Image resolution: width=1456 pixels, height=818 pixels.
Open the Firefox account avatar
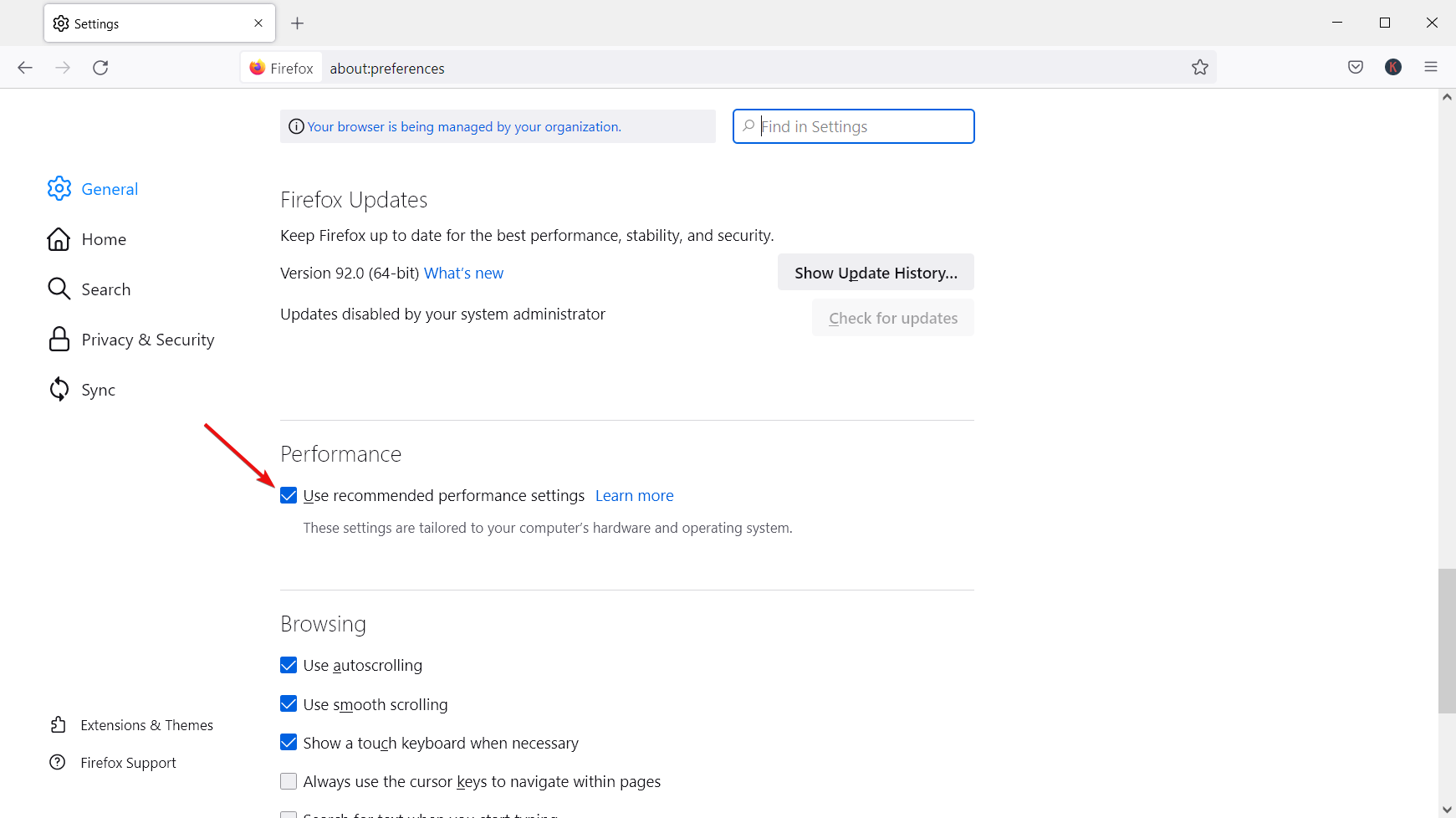point(1393,68)
